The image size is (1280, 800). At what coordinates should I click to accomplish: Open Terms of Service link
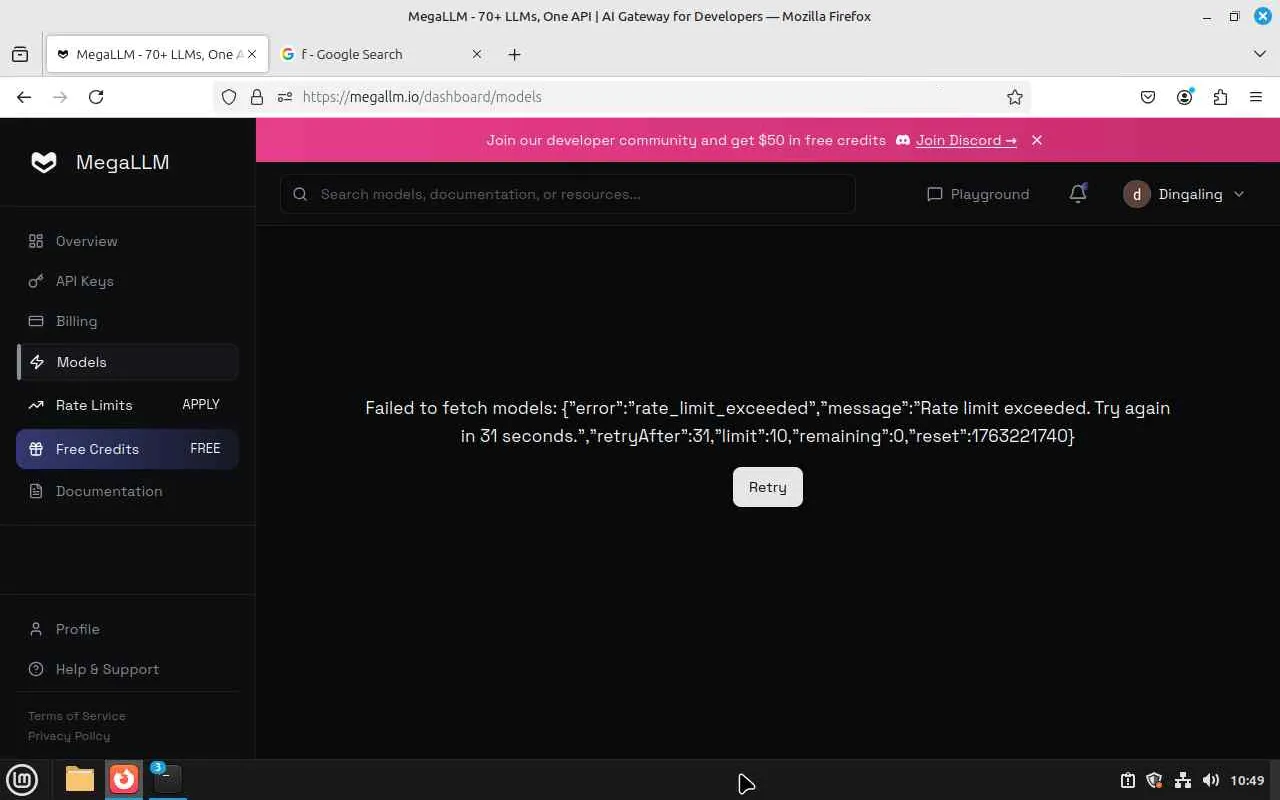pyautogui.click(x=77, y=716)
